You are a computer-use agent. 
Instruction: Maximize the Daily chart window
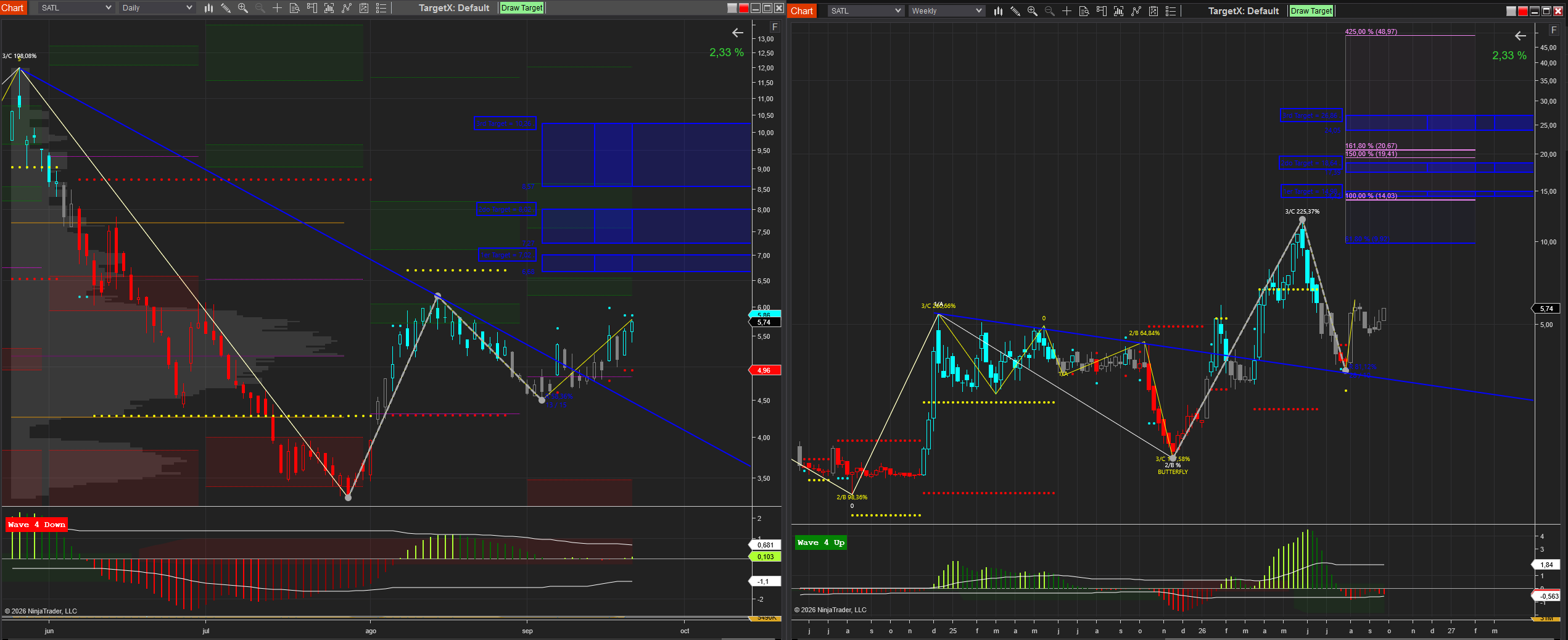click(767, 8)
